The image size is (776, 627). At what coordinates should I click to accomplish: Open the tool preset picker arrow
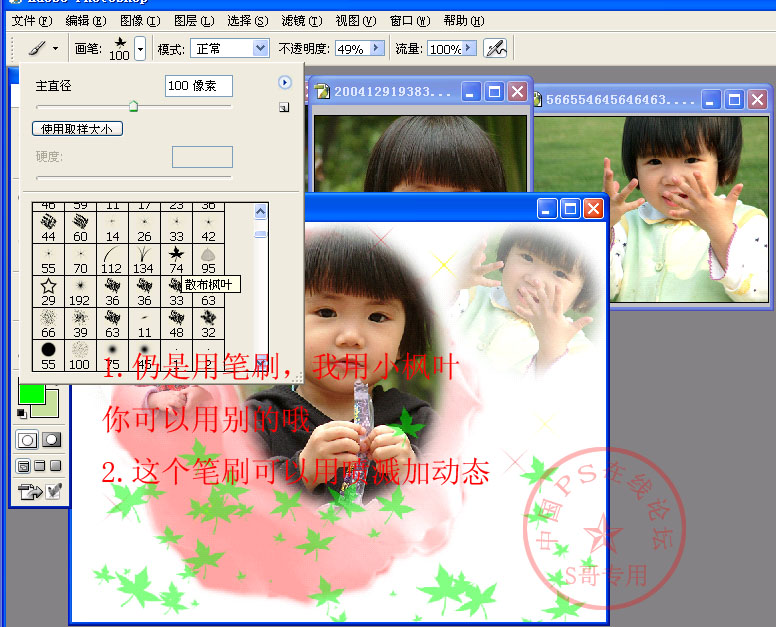point(55,48)
